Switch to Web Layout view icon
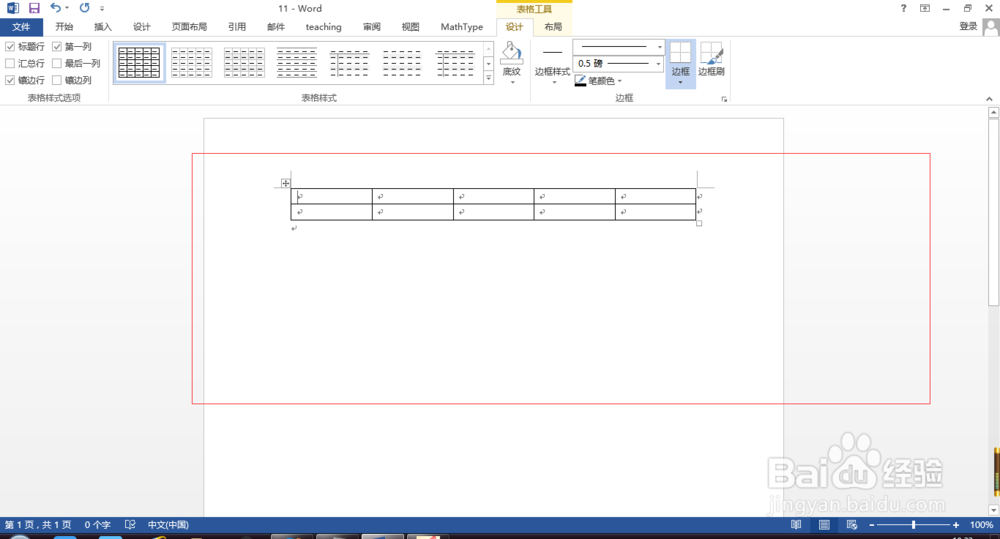This screenshot has height=539, width=1000. (x=851, y=524)
